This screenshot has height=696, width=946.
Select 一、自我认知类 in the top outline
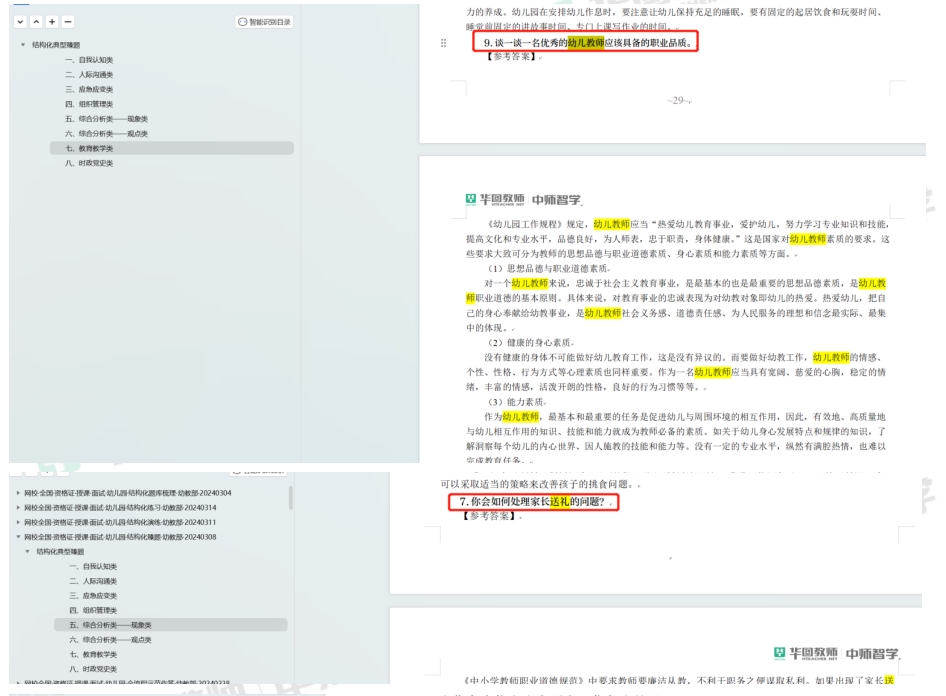pos(88,61)
